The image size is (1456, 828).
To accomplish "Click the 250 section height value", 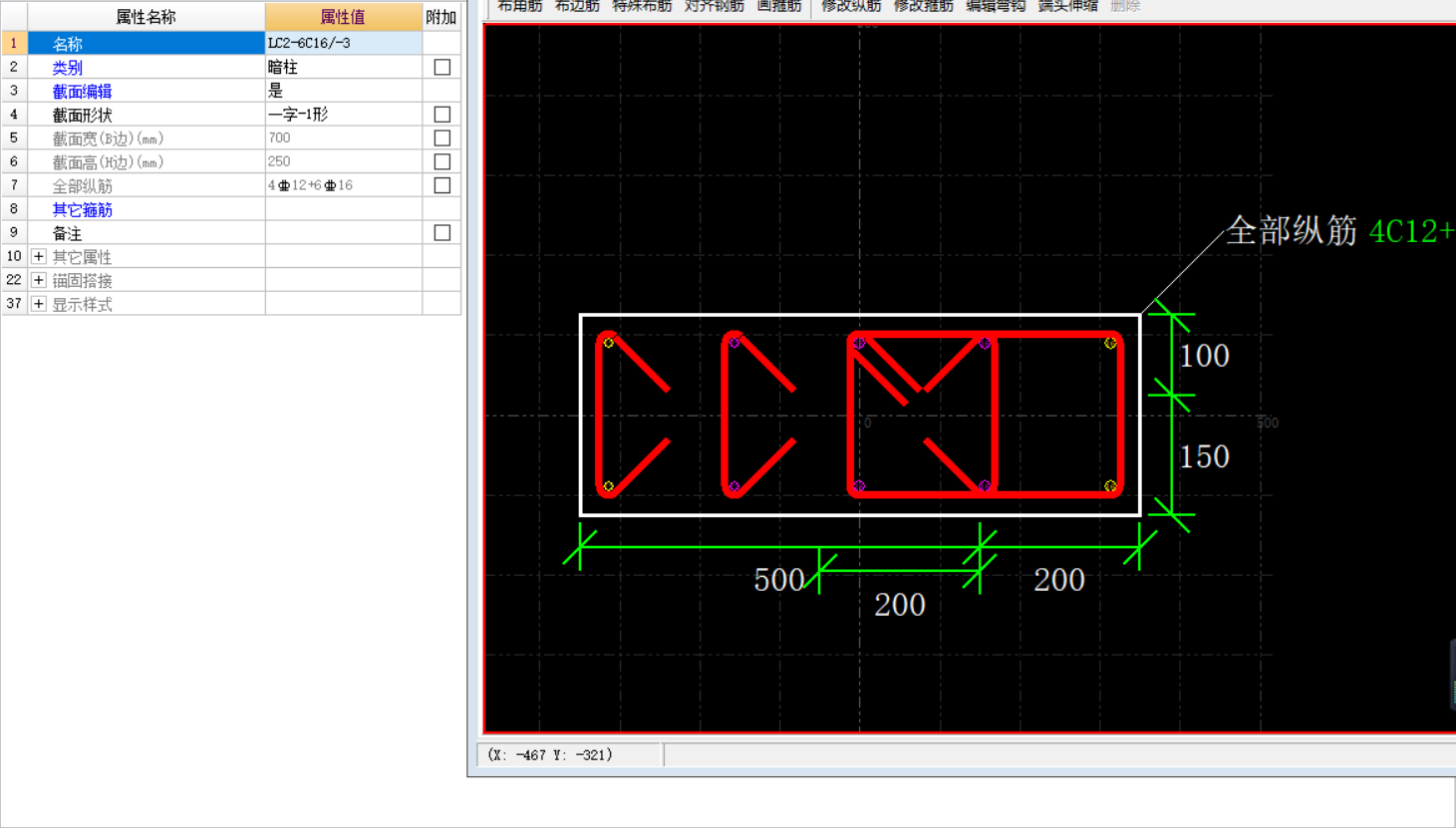I will (x=344, y=161).
